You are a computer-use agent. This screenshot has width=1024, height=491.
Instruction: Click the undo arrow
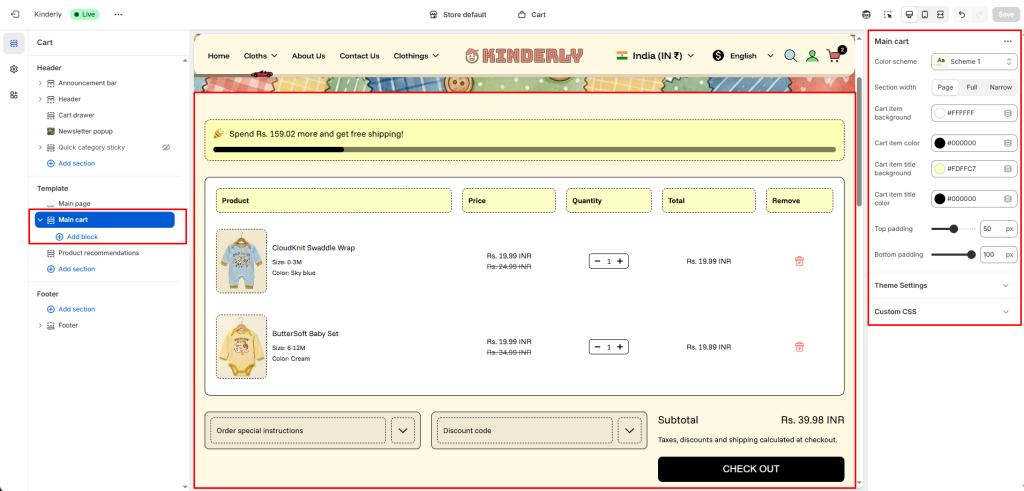point(961,15)
